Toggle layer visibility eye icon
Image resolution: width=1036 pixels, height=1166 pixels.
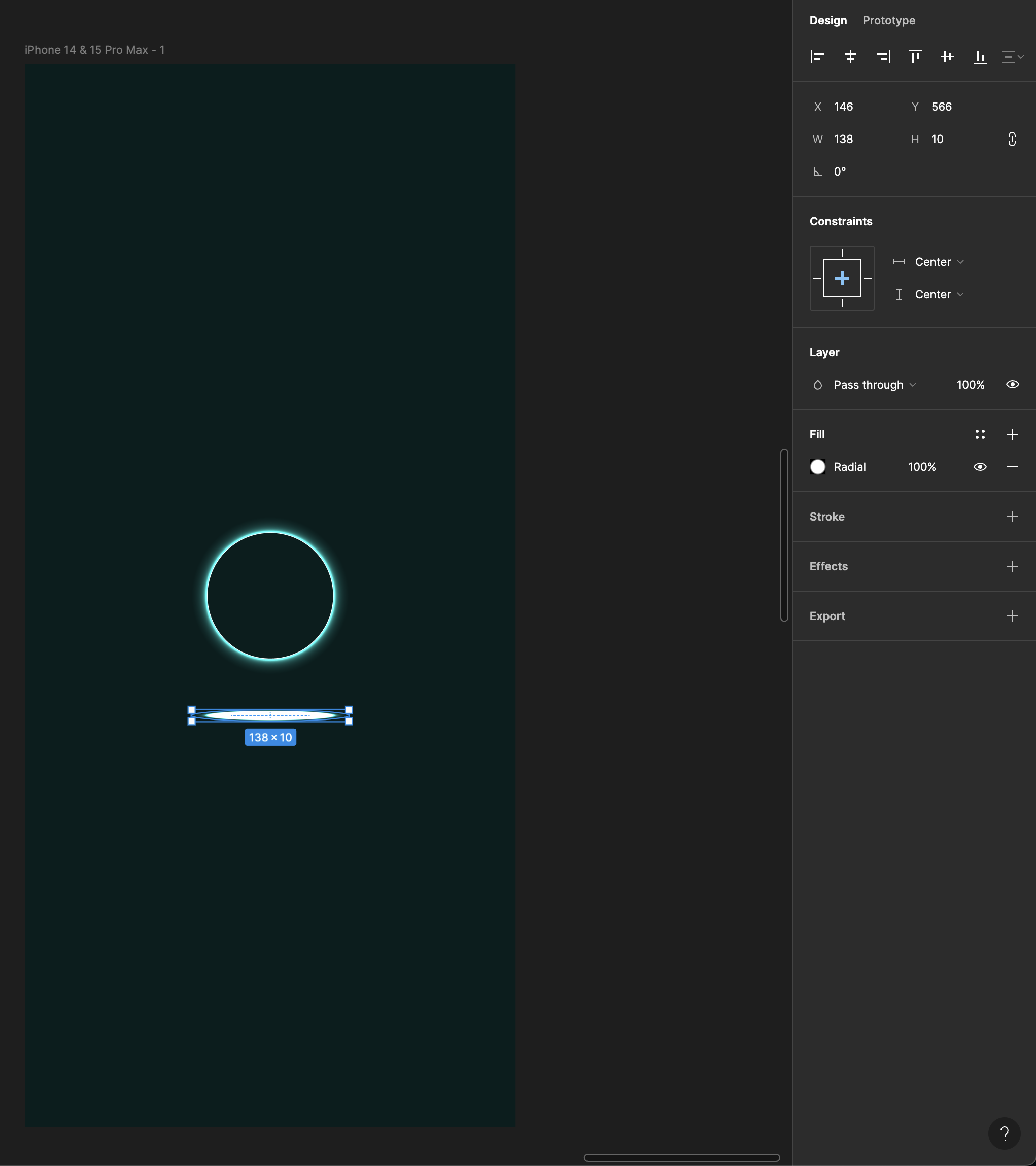coord(1012,385)
